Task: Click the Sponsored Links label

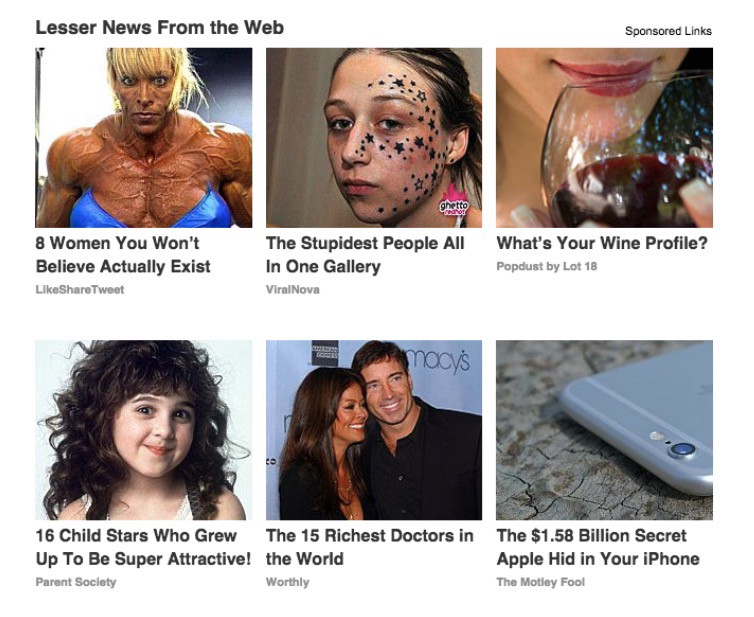Action: tap(668, 31)
